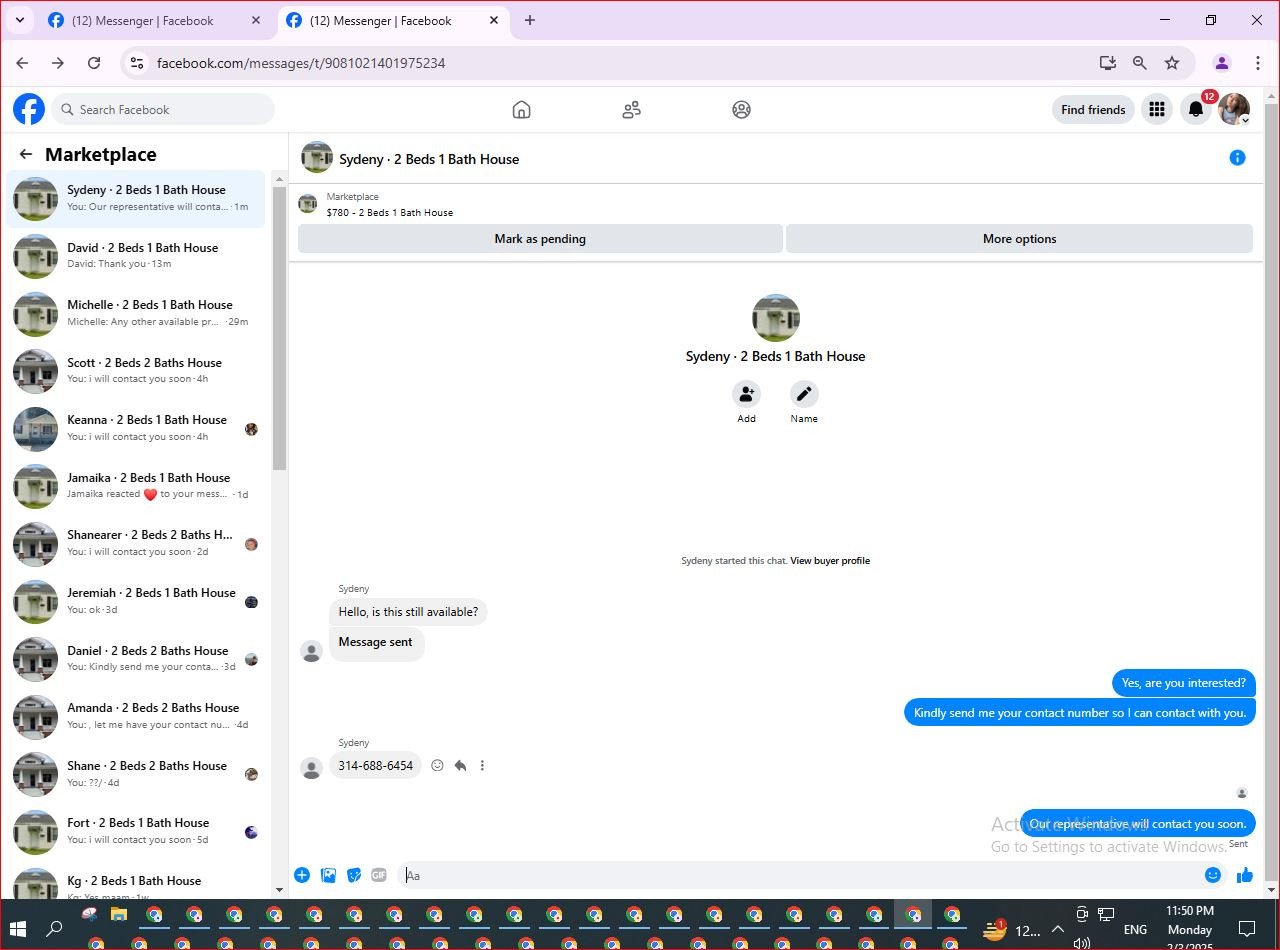Open emoji picker in the message box
The image size is (1280, 950).
1213,875
